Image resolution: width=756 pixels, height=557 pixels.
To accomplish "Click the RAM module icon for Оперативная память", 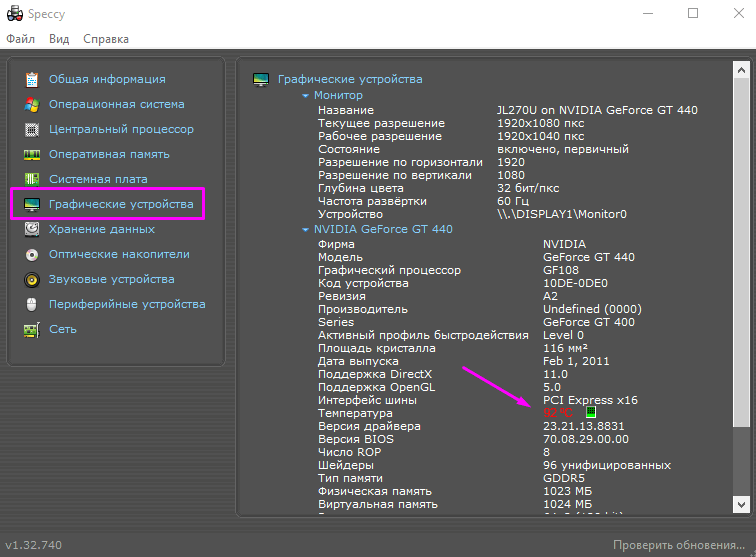I will coord(32,155).
